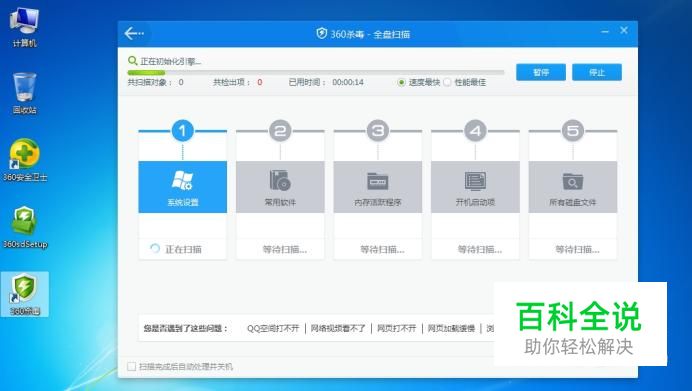Image resolution: width=692 pixels, height=391 pixels.
Task: Click 已用时间 00:00:14 value
Action: 348,82
